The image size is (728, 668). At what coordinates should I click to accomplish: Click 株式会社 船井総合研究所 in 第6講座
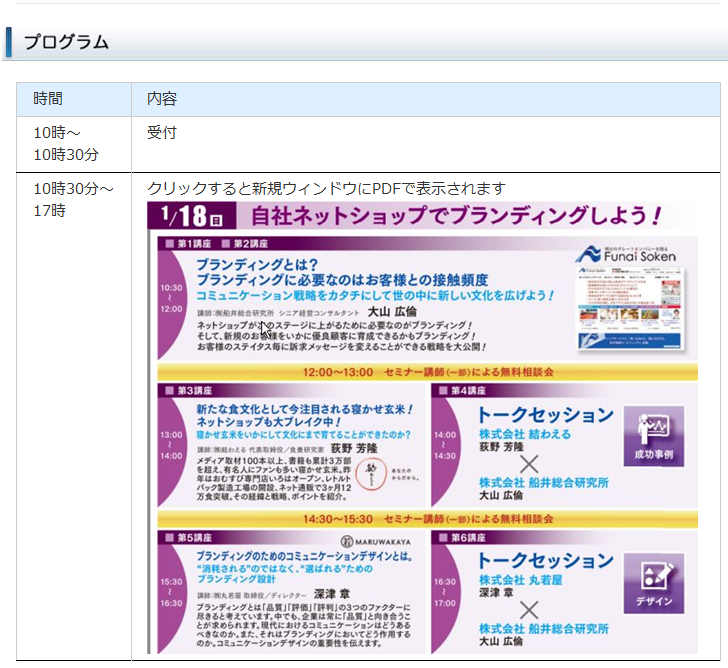point(544,629)
